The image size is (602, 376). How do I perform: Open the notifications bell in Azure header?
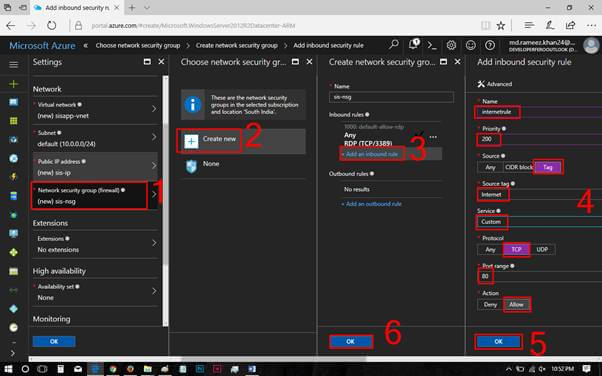413,45
